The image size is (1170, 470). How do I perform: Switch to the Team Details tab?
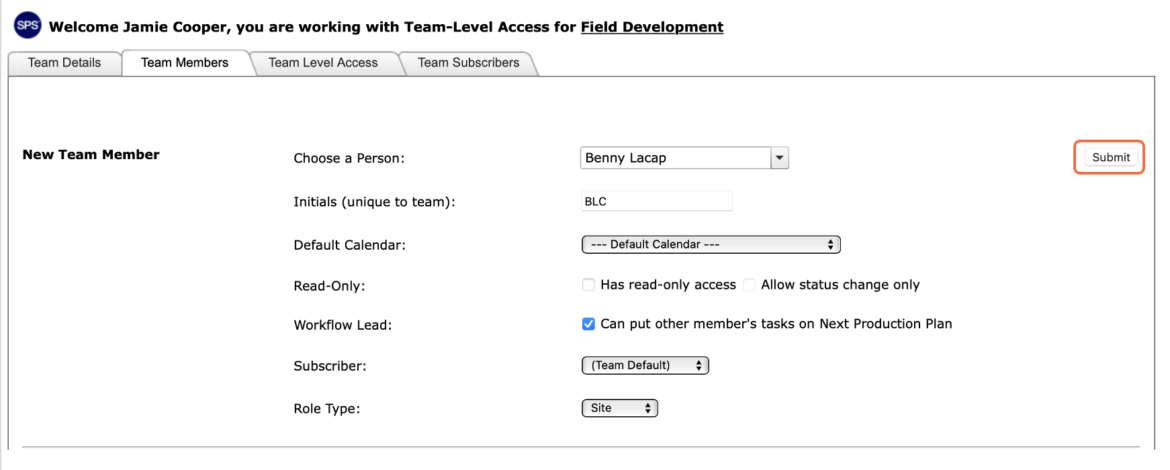pos(64,63)
